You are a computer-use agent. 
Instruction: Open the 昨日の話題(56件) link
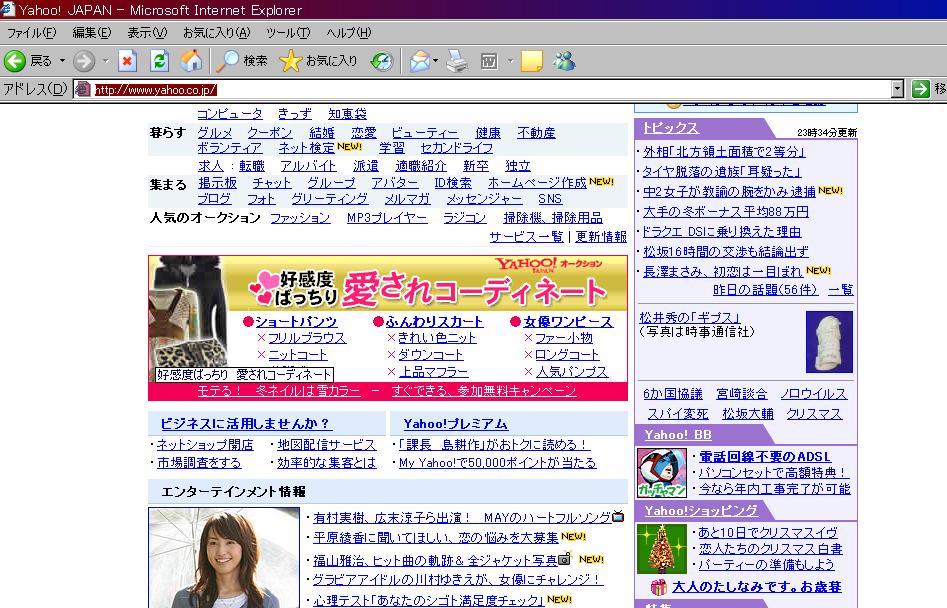tap(765, 290)
